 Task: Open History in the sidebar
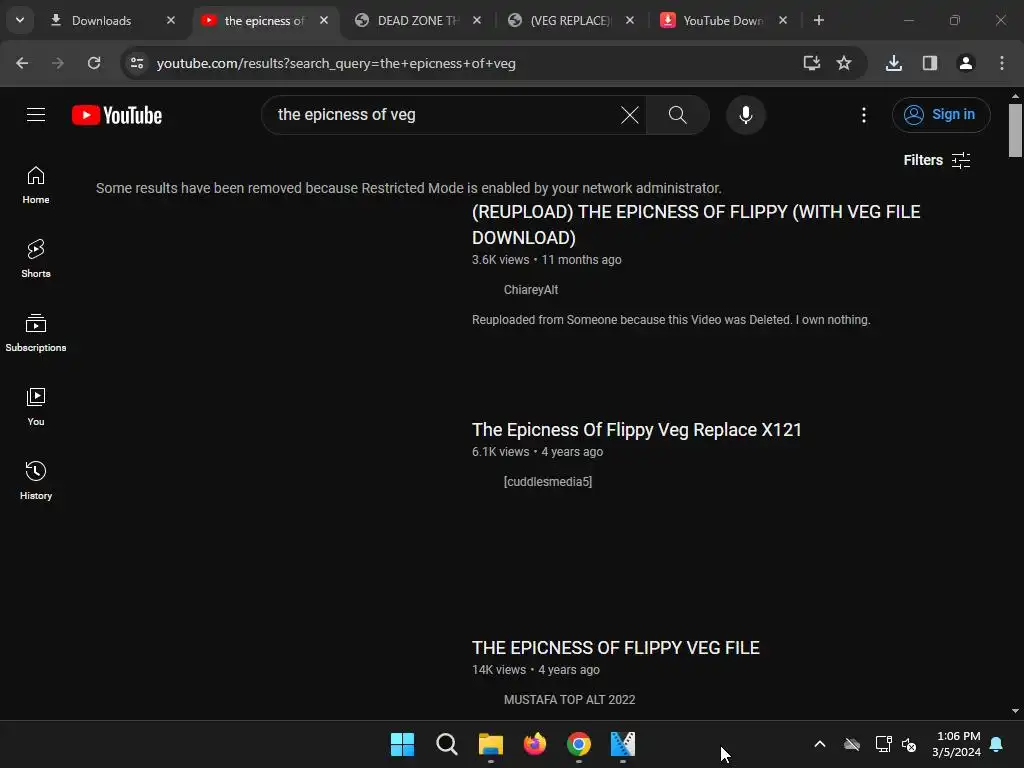[x=36, y=481]
